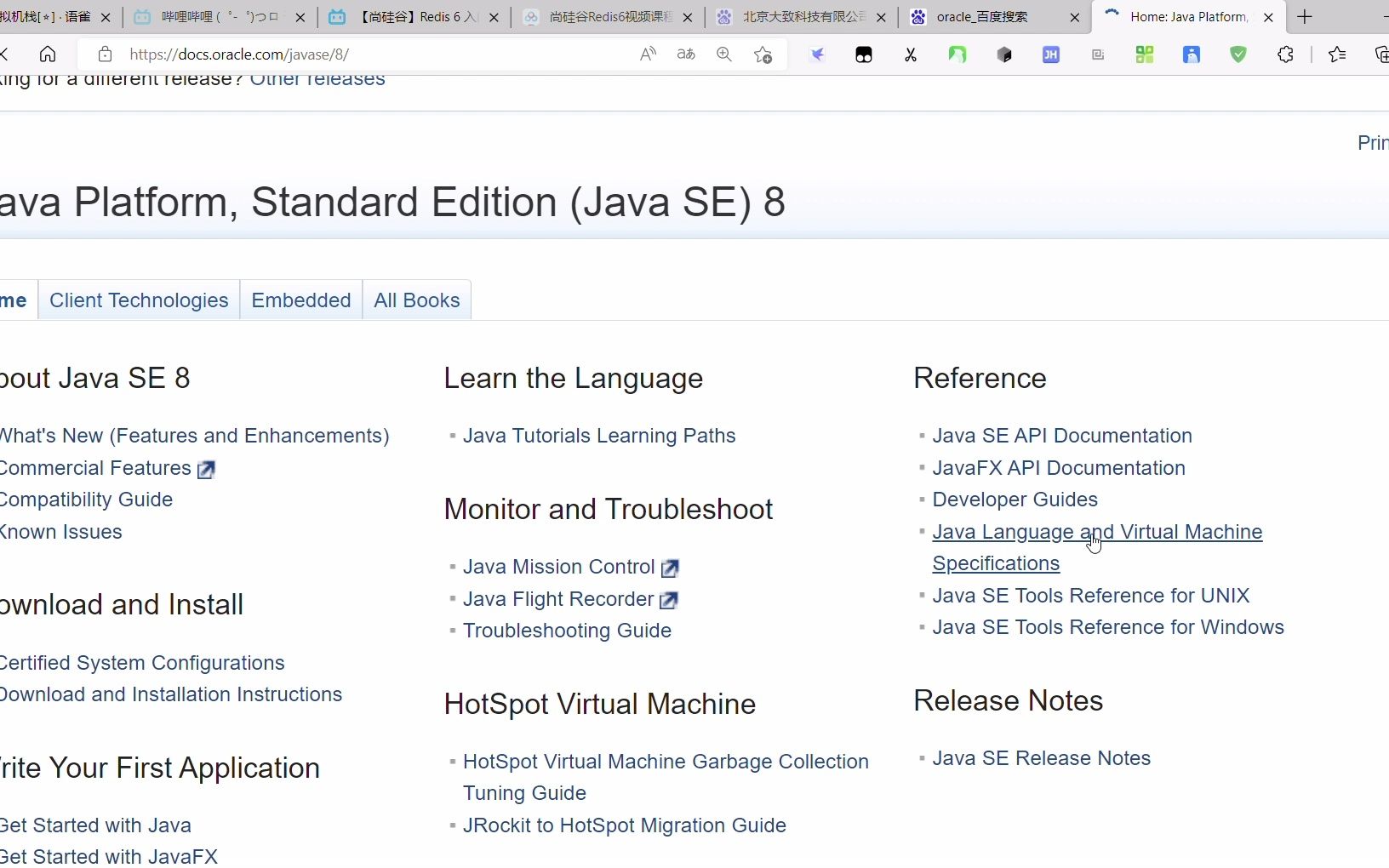Screen dimensions: 1389x868
Task: Click the Zoom magnifier icon in address bar
Action: pyautogui.click(x=724, y=54)
